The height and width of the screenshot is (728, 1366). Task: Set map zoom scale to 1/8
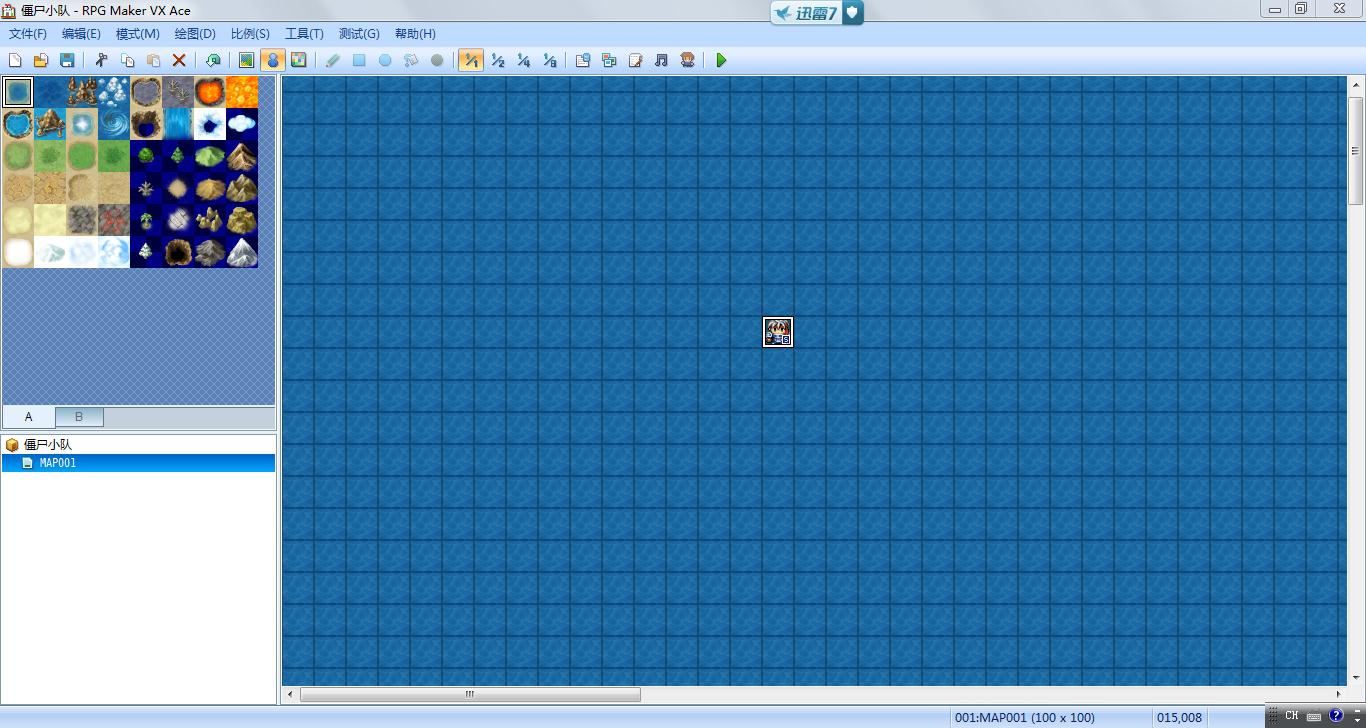click(x=549, y=61)
